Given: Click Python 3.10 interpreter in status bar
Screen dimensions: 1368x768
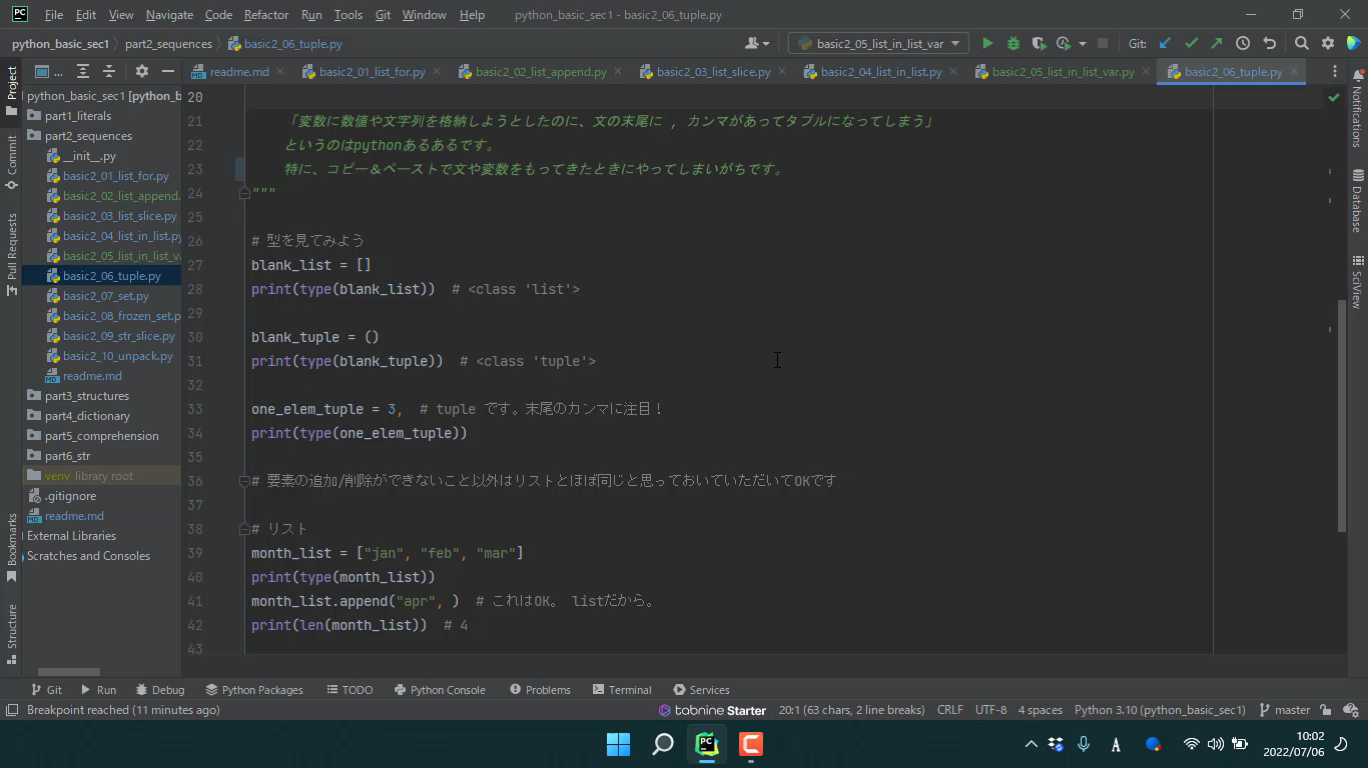Looking at the screenshot, I should click(x=1159, y=710).
